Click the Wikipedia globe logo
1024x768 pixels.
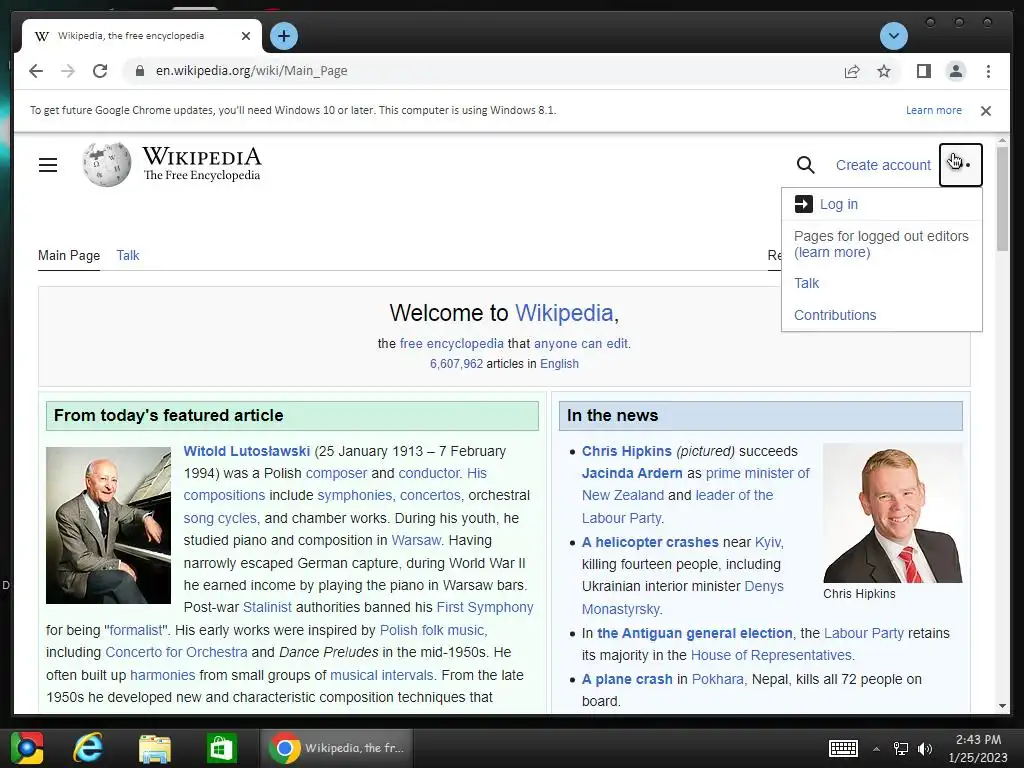(x=106, y=164)
